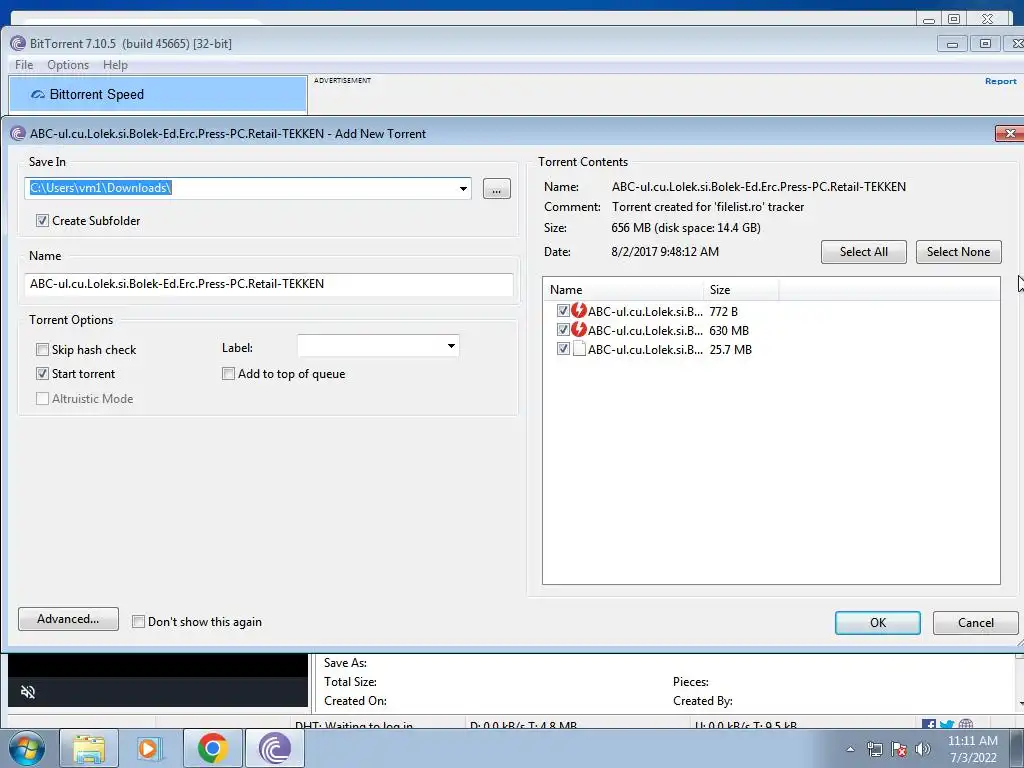Click the browse (...) folder button
The width and height of the screenshot is (1024, 768).
[497, 189]
